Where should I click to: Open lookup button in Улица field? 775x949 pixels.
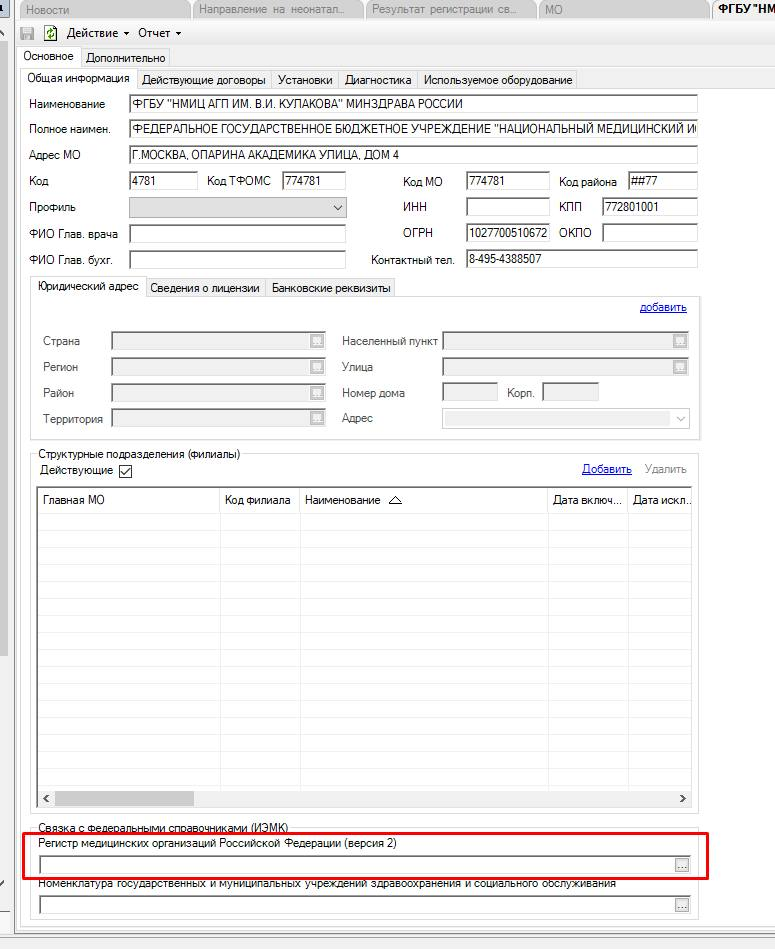pos(680,367)
